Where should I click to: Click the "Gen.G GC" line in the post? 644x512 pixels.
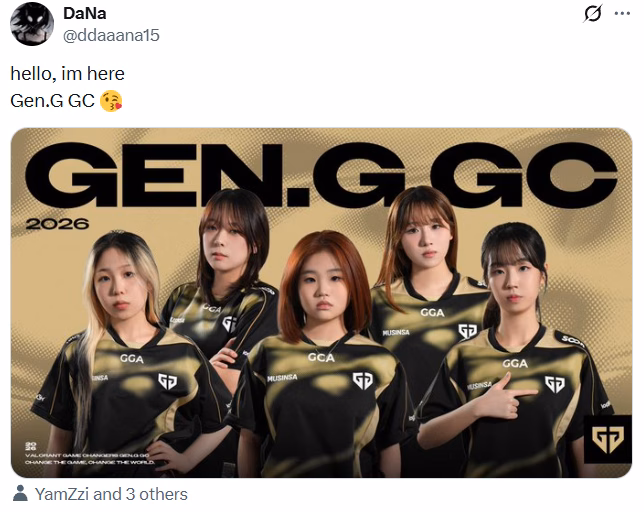coord(52,101)
